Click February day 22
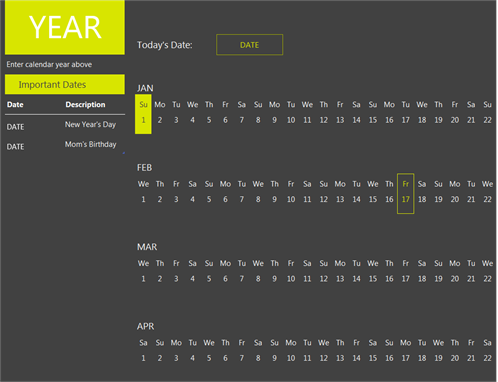Image resolution: width=498 pixels, height=382 pixels. coord(488,199)
